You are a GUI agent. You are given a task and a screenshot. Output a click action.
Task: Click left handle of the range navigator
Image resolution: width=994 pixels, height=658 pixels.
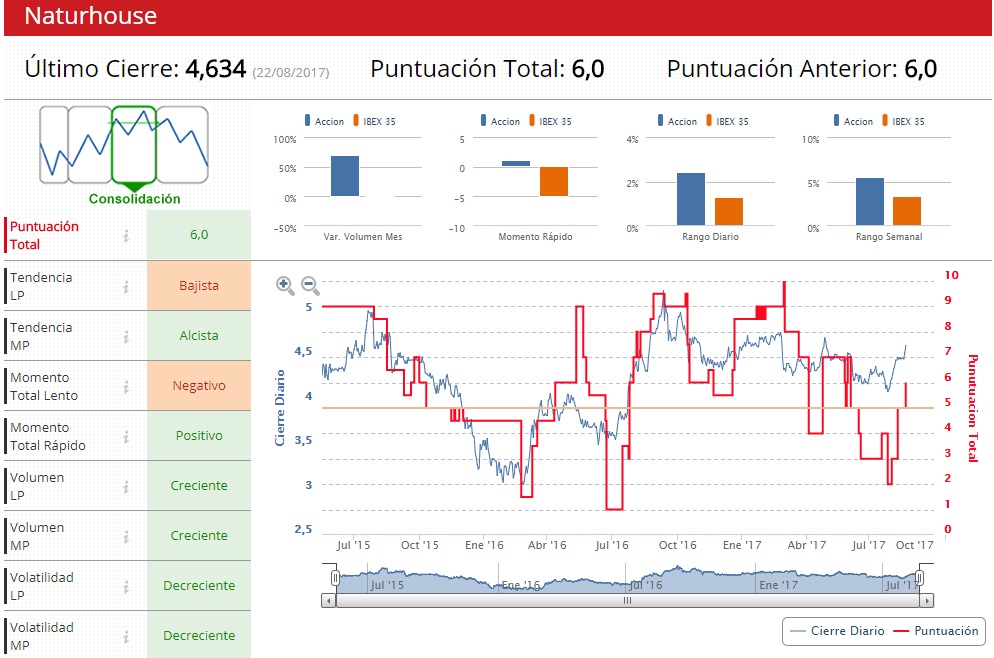(335, 577)
